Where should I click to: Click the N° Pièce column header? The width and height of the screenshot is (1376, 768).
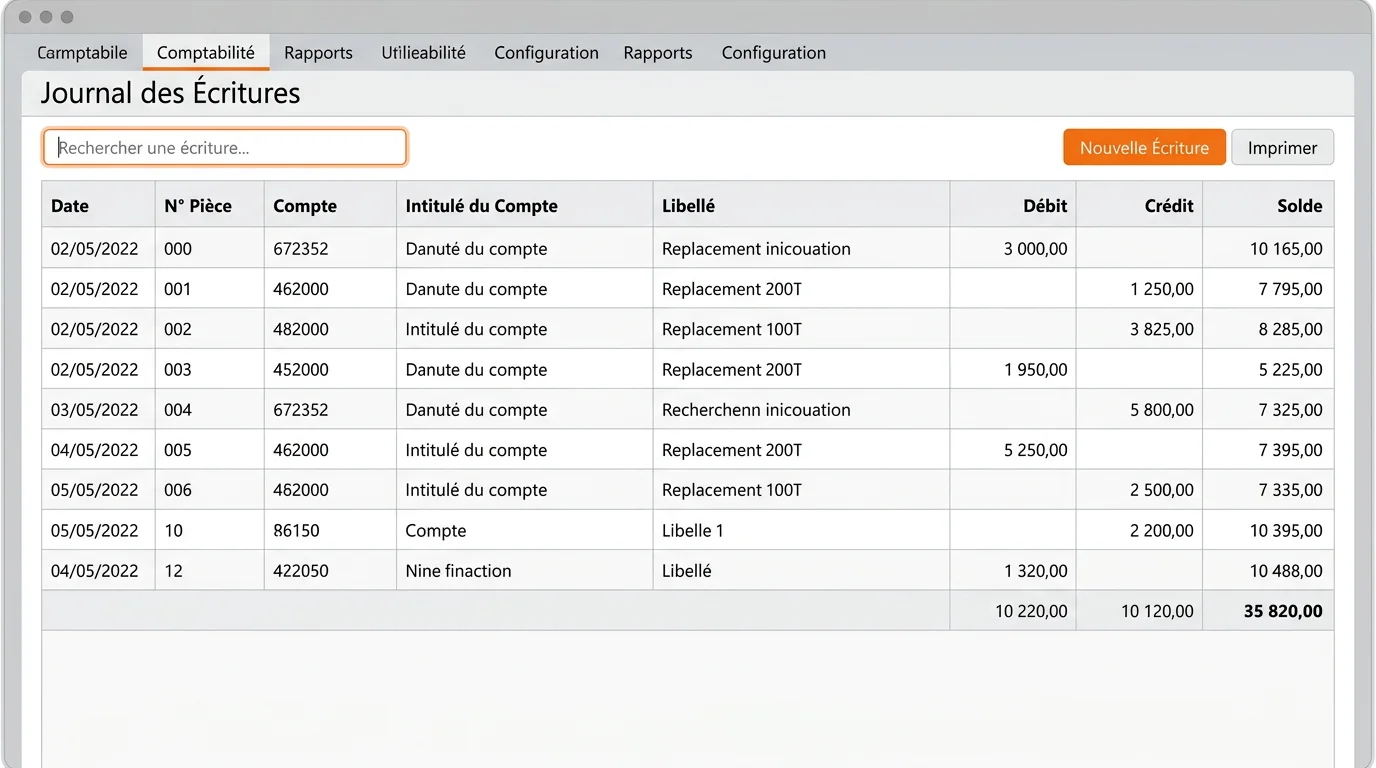(x=209, y=205)
